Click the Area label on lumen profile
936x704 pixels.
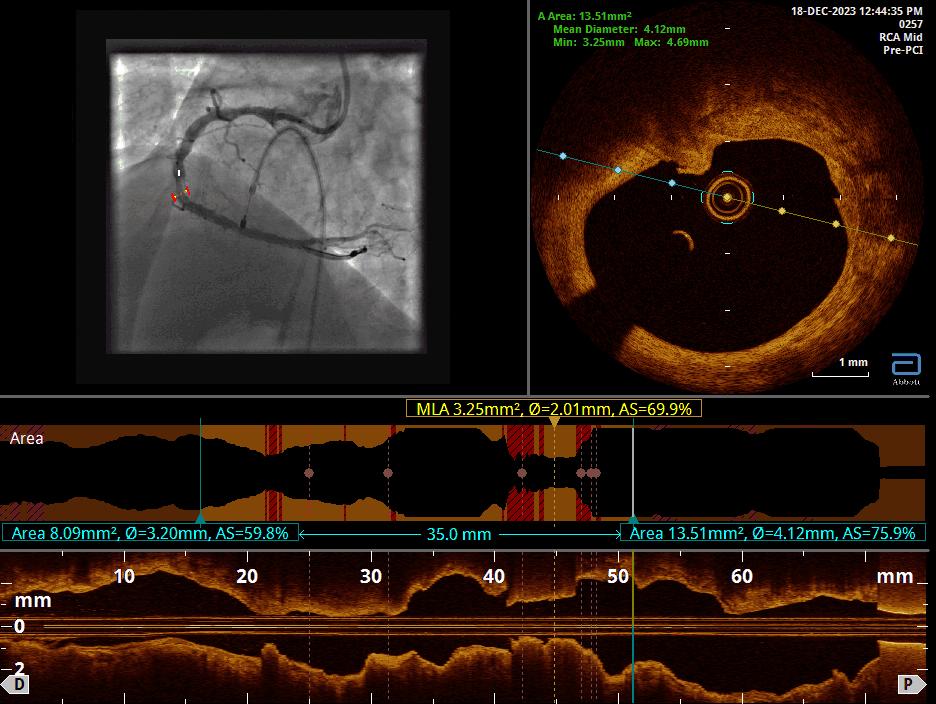(x=26, y=438)
